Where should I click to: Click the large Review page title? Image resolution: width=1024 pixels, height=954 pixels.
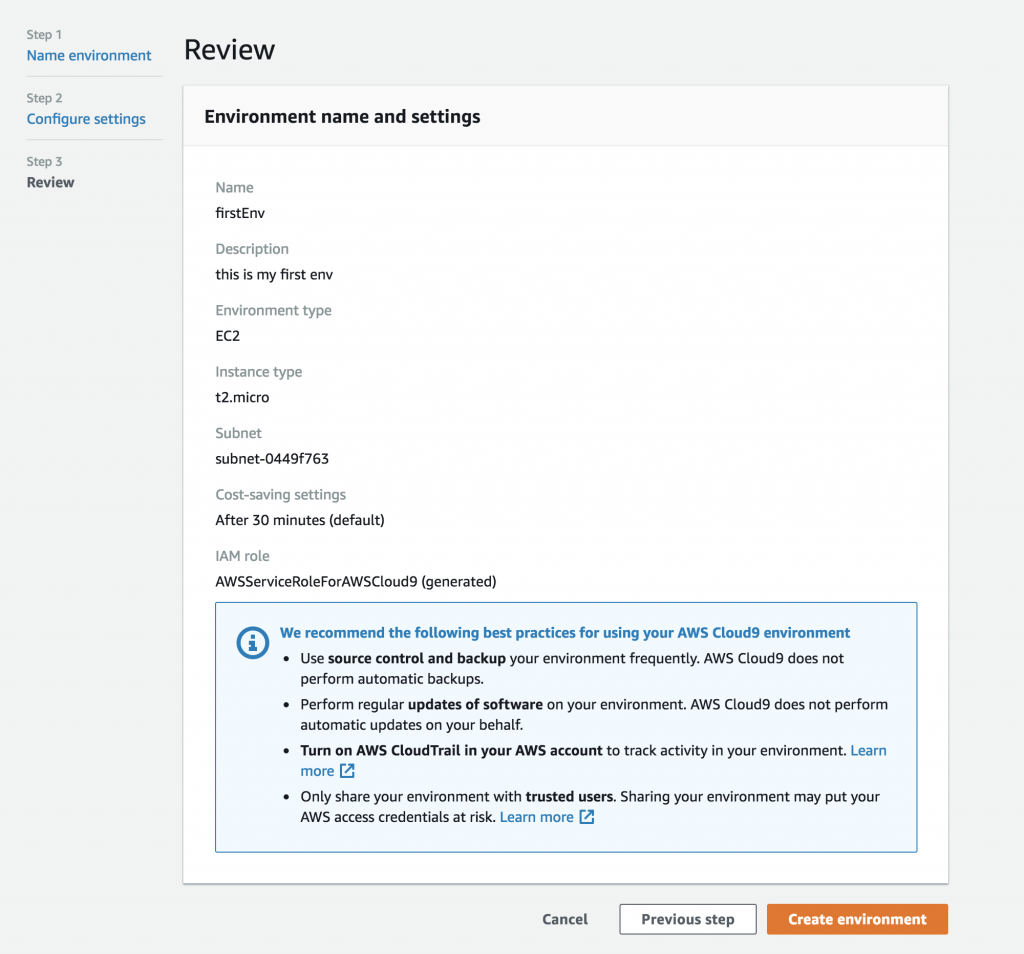[x=230, y=50]
